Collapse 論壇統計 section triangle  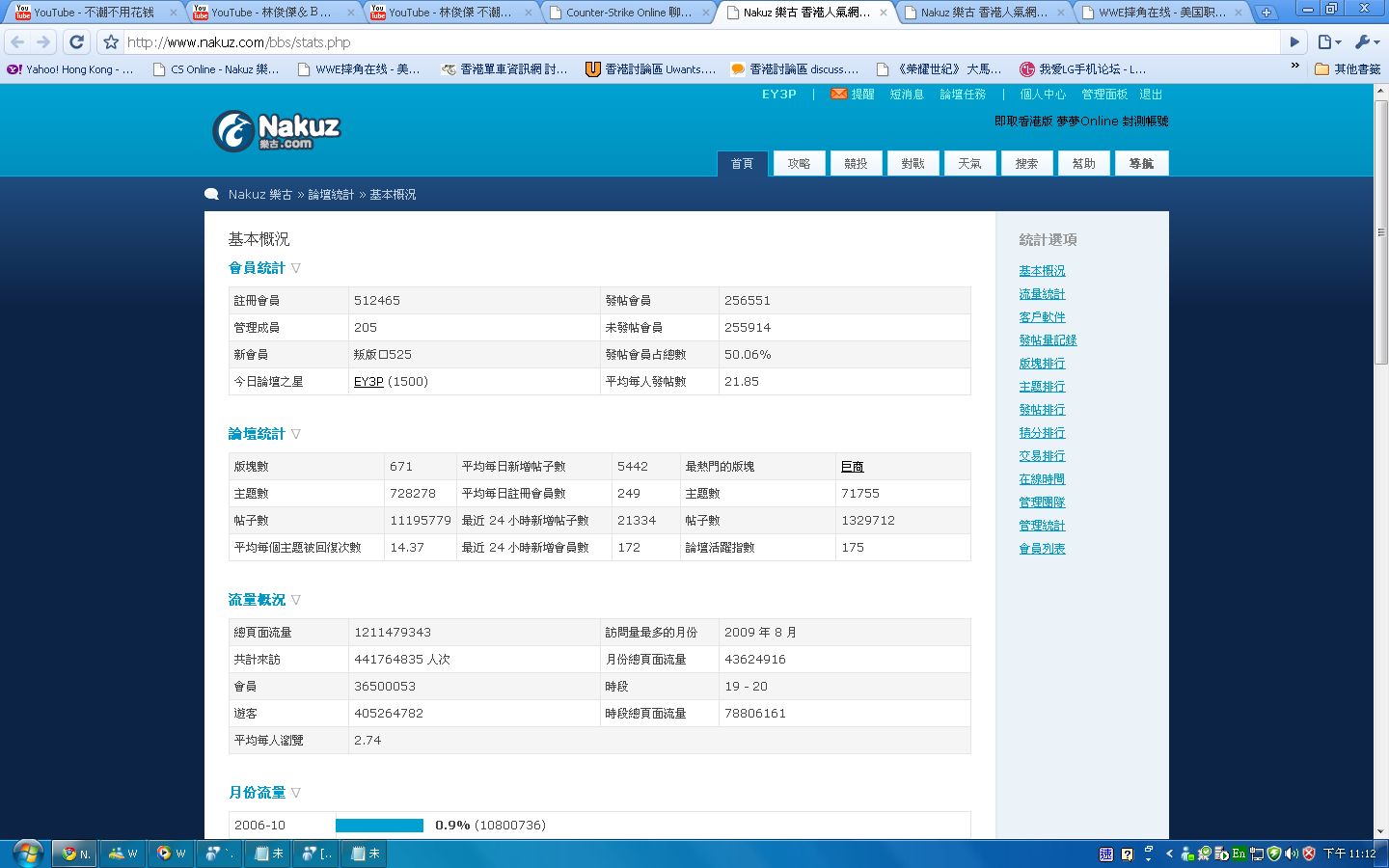(296, 434)
